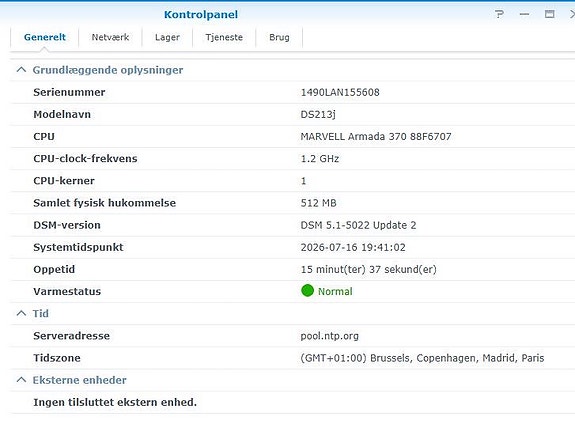This screenshot has height=443, width=575.
Task: Switch to the Tjeneste tab
Action: (224, 37)
